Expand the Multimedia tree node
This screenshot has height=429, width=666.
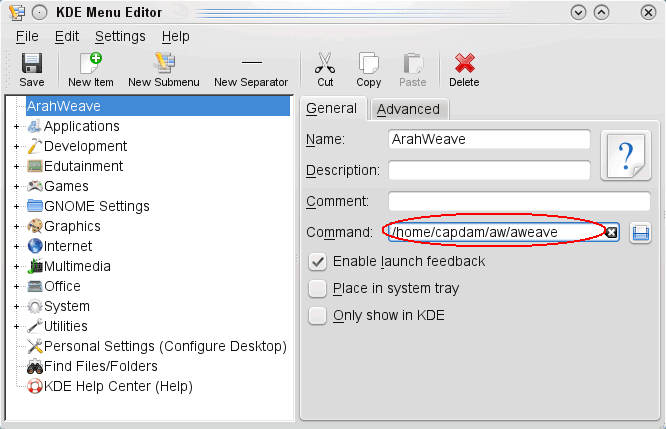coord(16,266)
